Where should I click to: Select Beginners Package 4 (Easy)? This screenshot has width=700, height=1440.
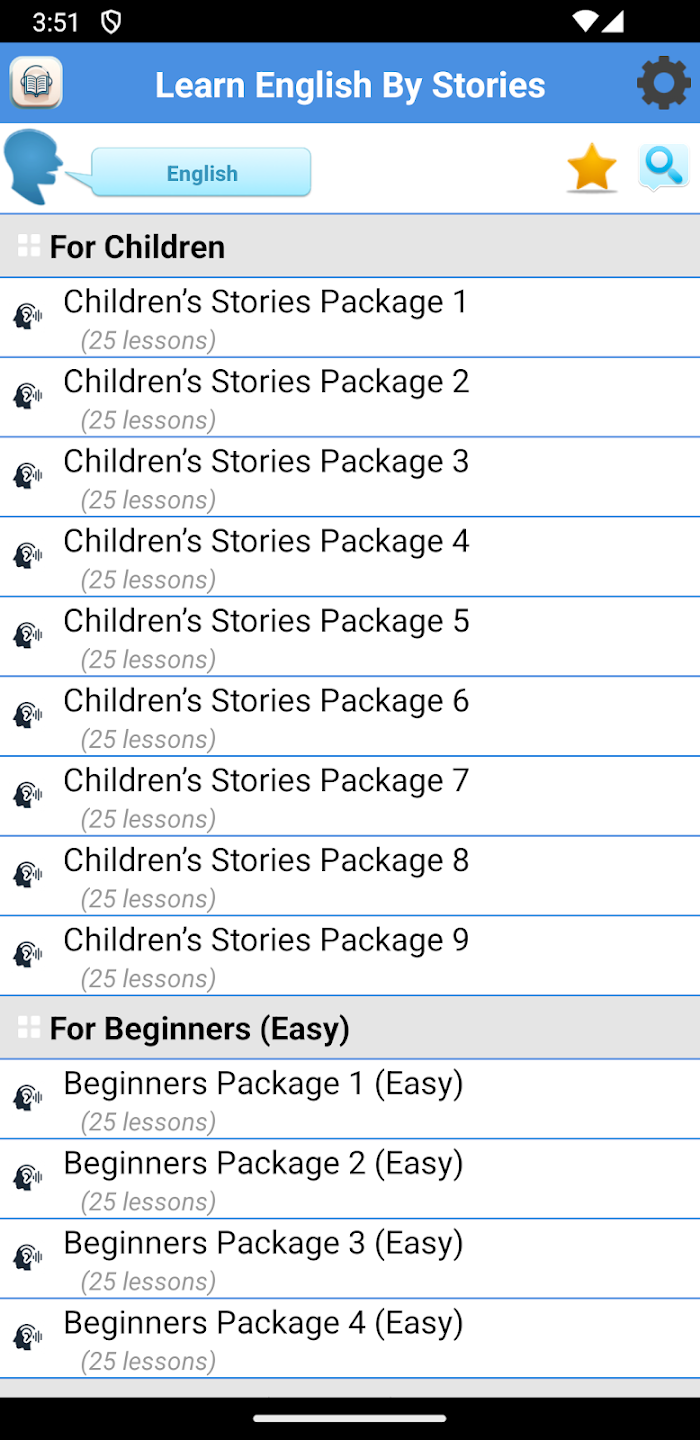pyautogui.click(x=263, y=1338)
